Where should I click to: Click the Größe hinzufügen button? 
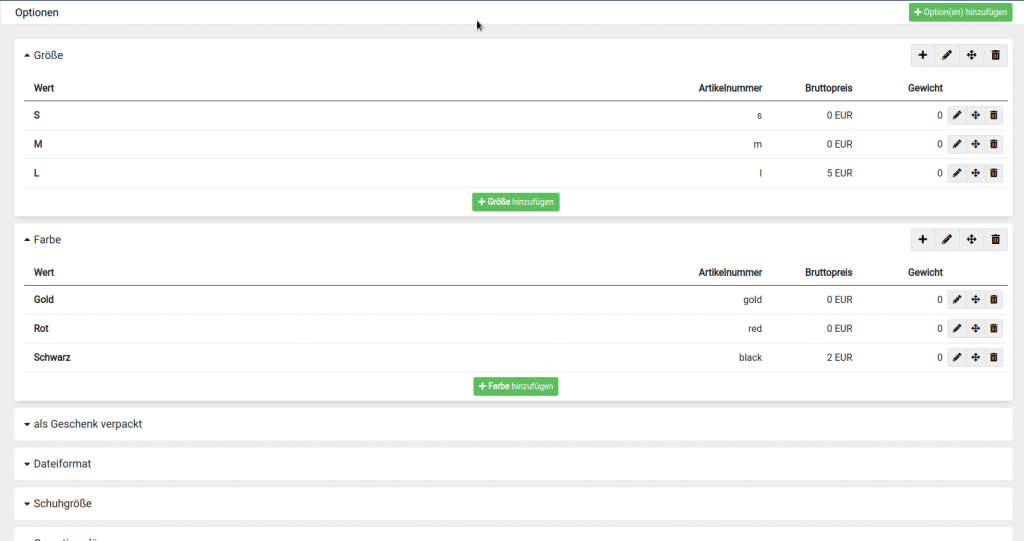(x=516, y=202)
